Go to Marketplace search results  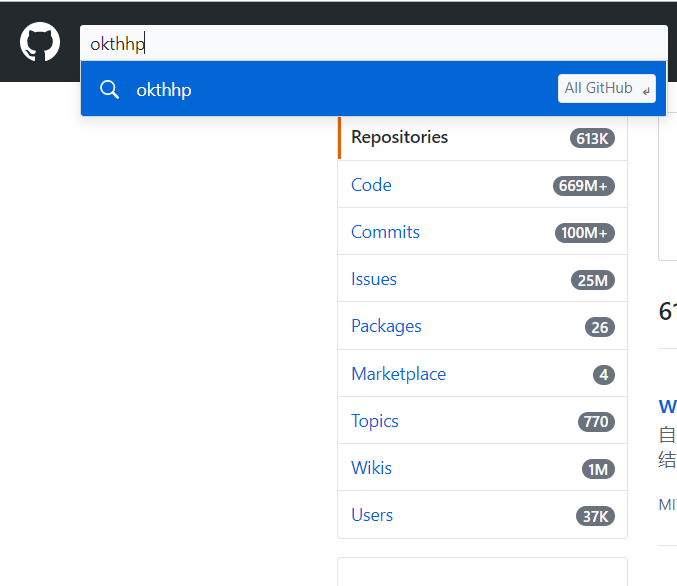click(x=398, y=374)
